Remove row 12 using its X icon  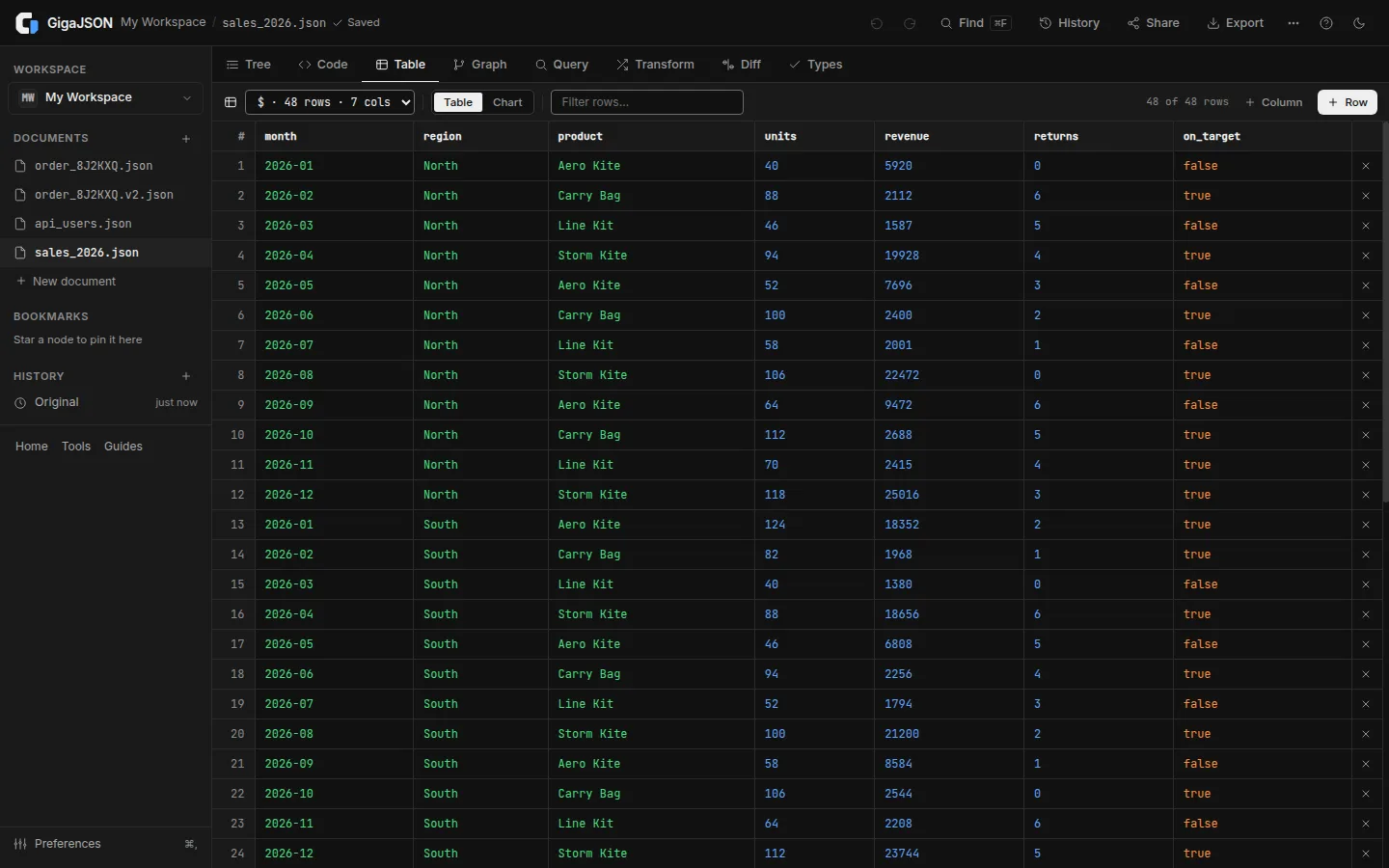pyautogui.click(x=1366, y=495)
